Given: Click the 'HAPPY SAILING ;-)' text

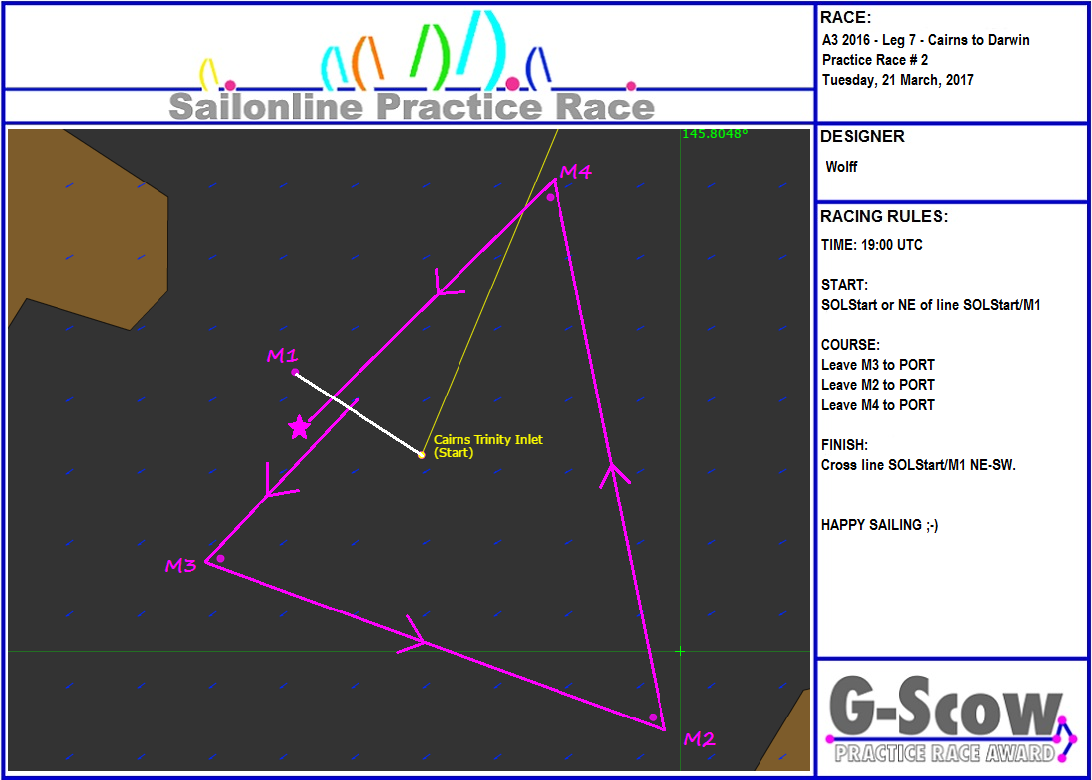Looking at the screenshot, I should (880, 526).
